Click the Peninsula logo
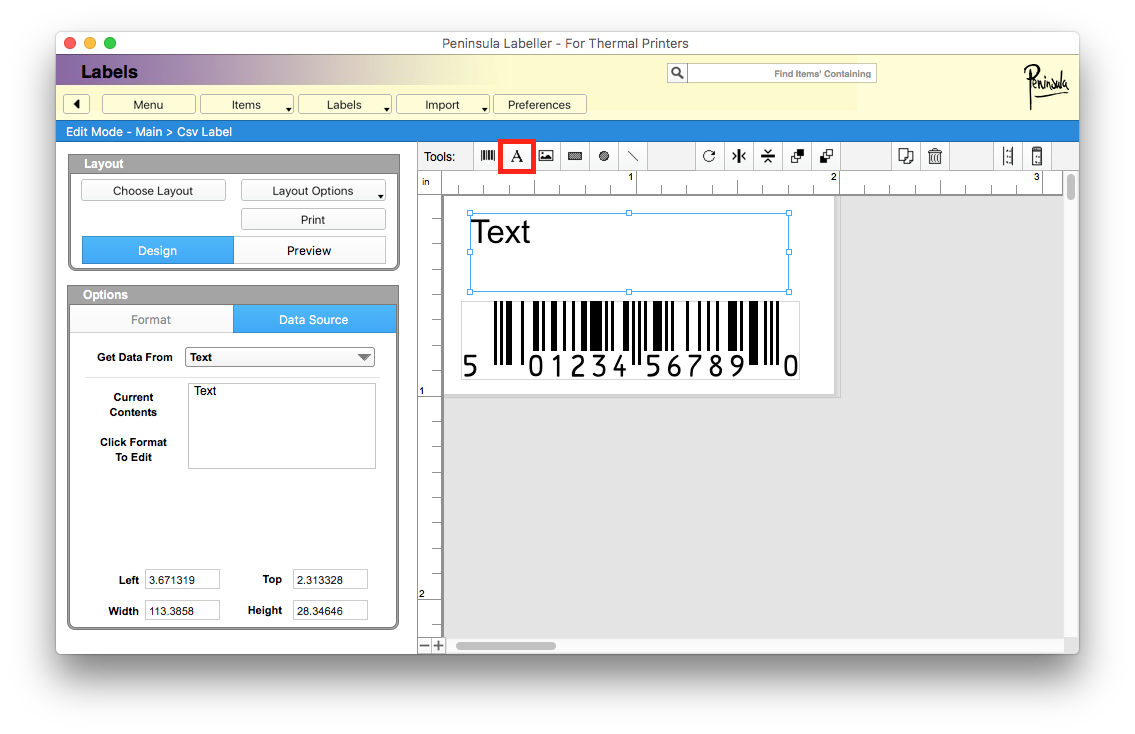This screenshot has width=1135, height=734. (x=1045, y=85)
